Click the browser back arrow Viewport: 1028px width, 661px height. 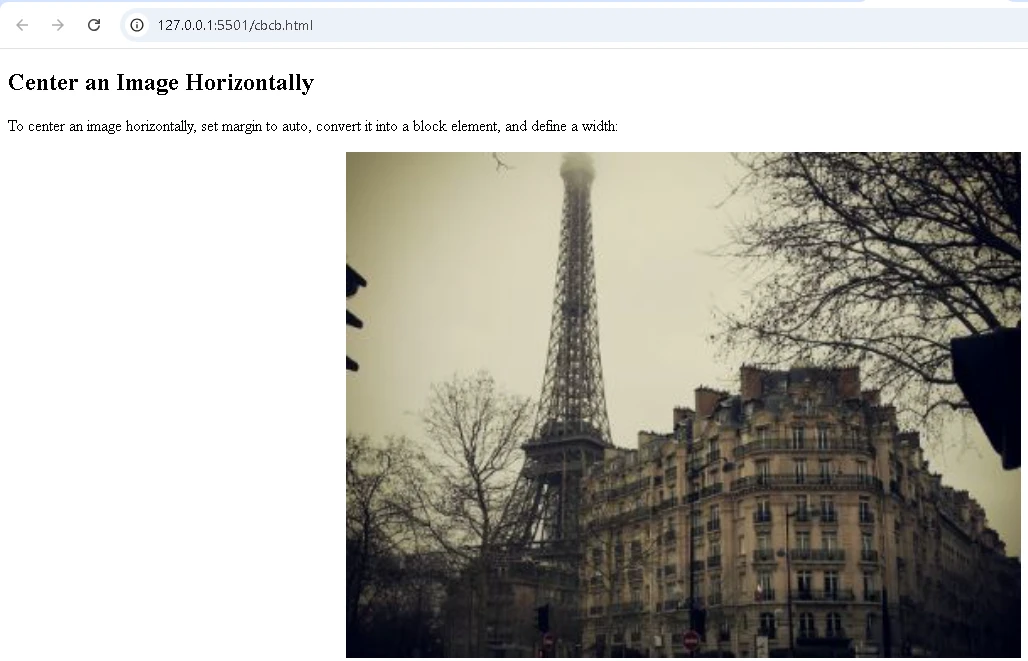click(x=22, y=25)
